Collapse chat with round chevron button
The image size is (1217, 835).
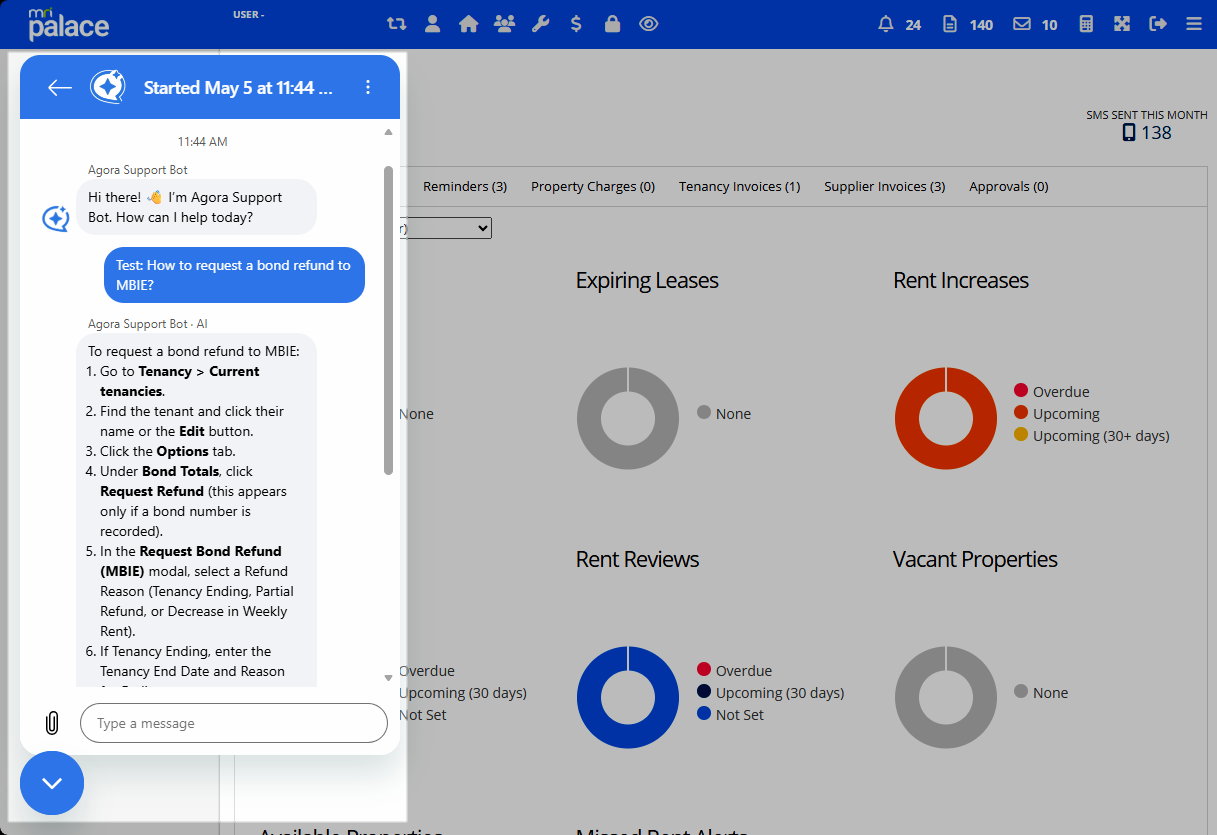coord(52,783)
